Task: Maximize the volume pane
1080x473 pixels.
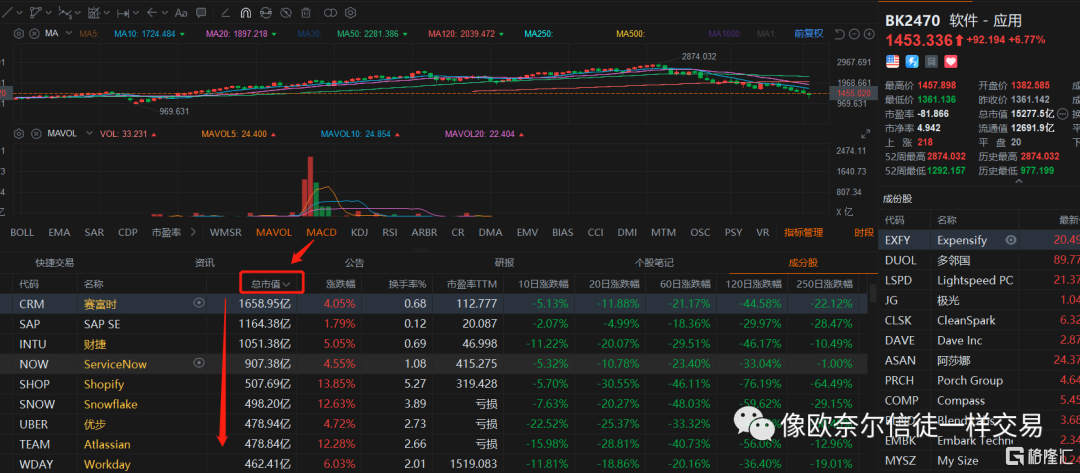Action: tap(865, 134)
